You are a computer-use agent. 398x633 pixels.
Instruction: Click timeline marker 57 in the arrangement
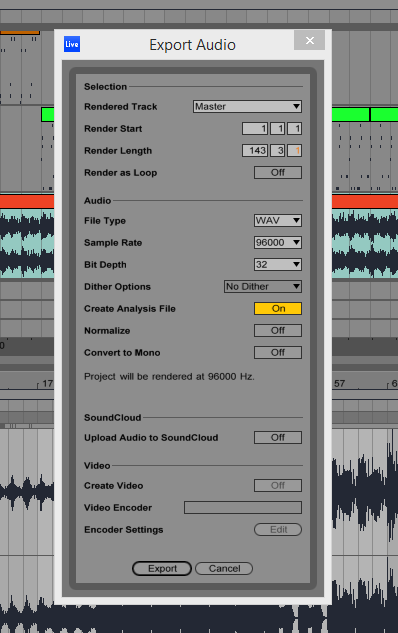(339, 383)
